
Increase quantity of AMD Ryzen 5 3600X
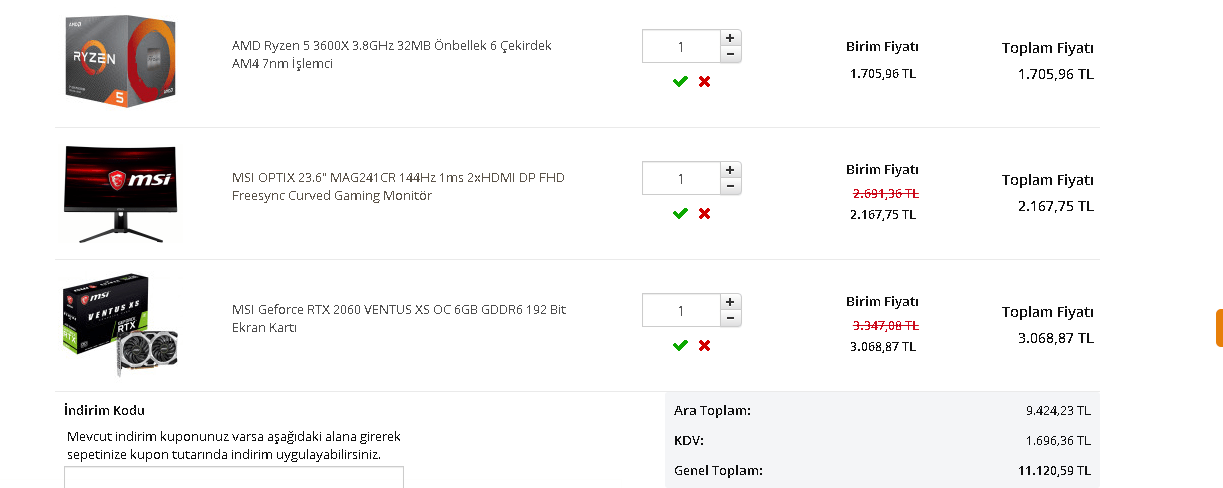pos(730,38)
